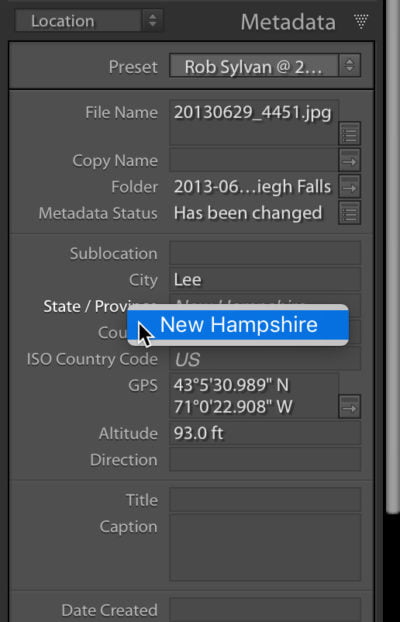Open the Preset dropdown Rob Sylvan
Viewport: 400px width, 622px height.
click(x=265, y=65)
